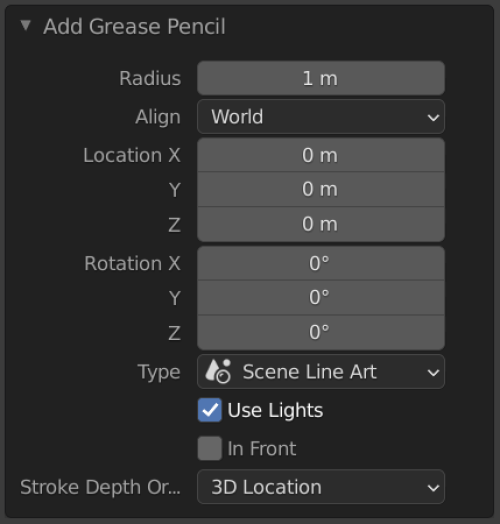Viewport: 500px width, 524px height.
Task: Open the Align World dropdown
Action: [x=321, y=117]
